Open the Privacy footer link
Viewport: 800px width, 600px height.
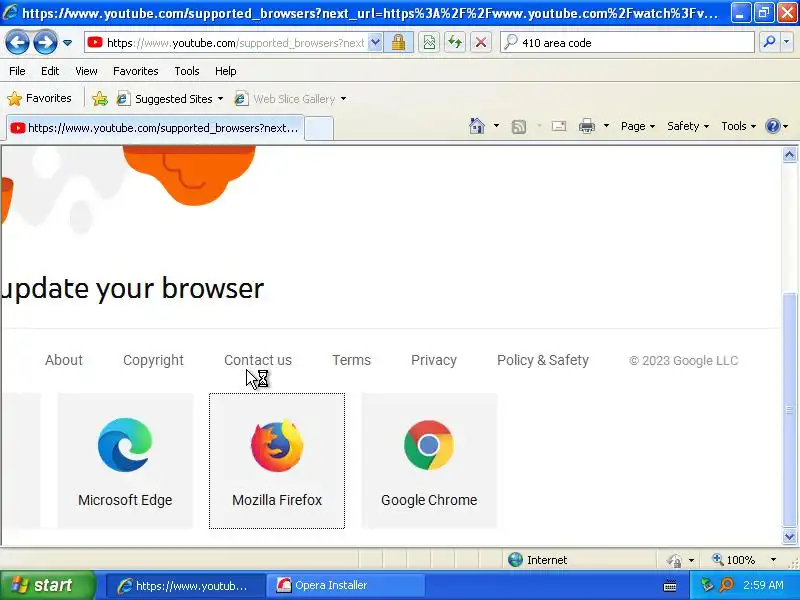[x=434, y=360]
